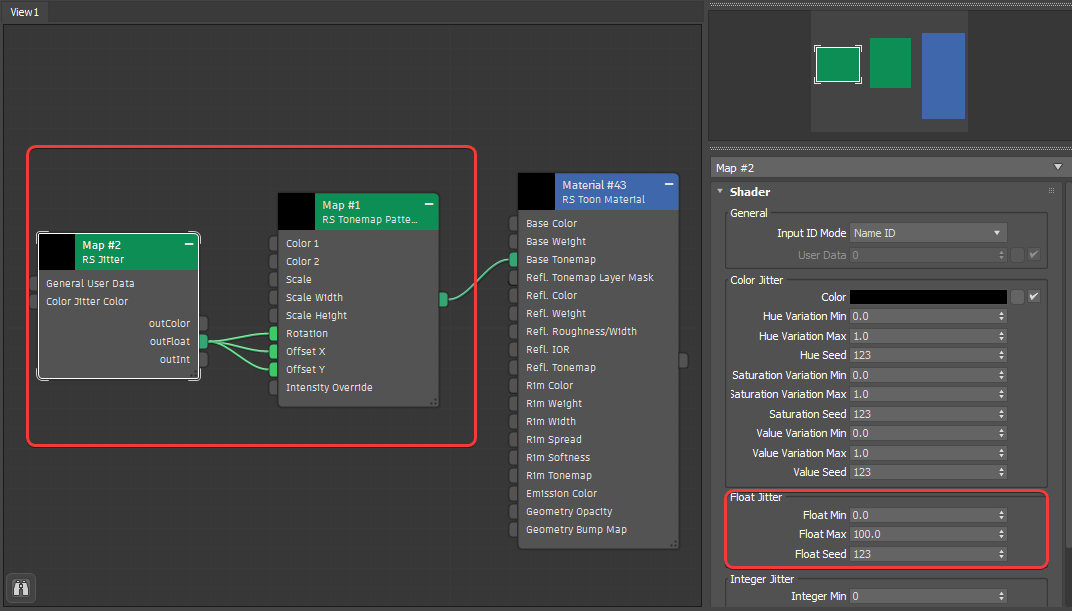Click the Scale Width label on Map #1
This screenshot has width=1072, height=611.
coord(314,297)
